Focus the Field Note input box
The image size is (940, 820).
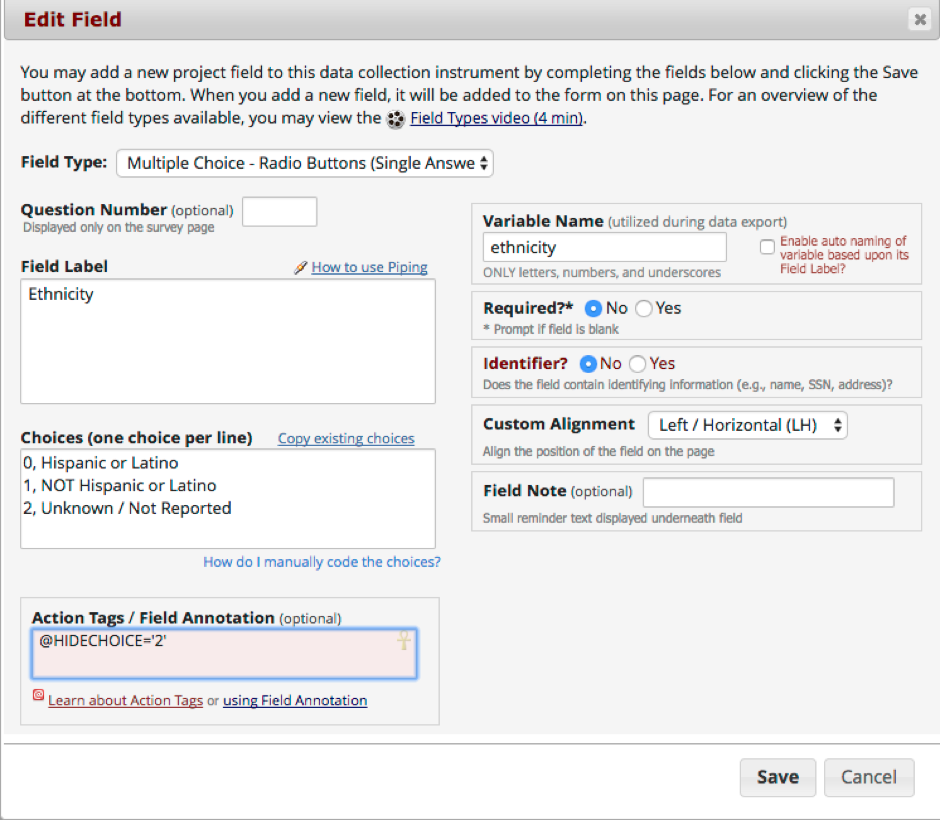click(x=769, y=492)
